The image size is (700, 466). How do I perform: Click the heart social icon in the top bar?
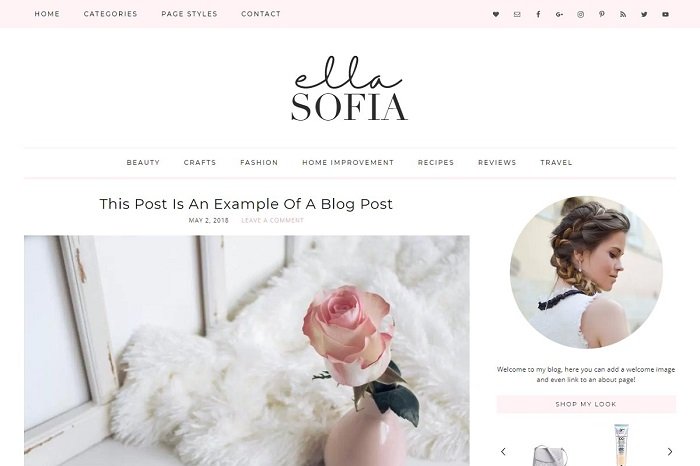click(x=496, y=14)
